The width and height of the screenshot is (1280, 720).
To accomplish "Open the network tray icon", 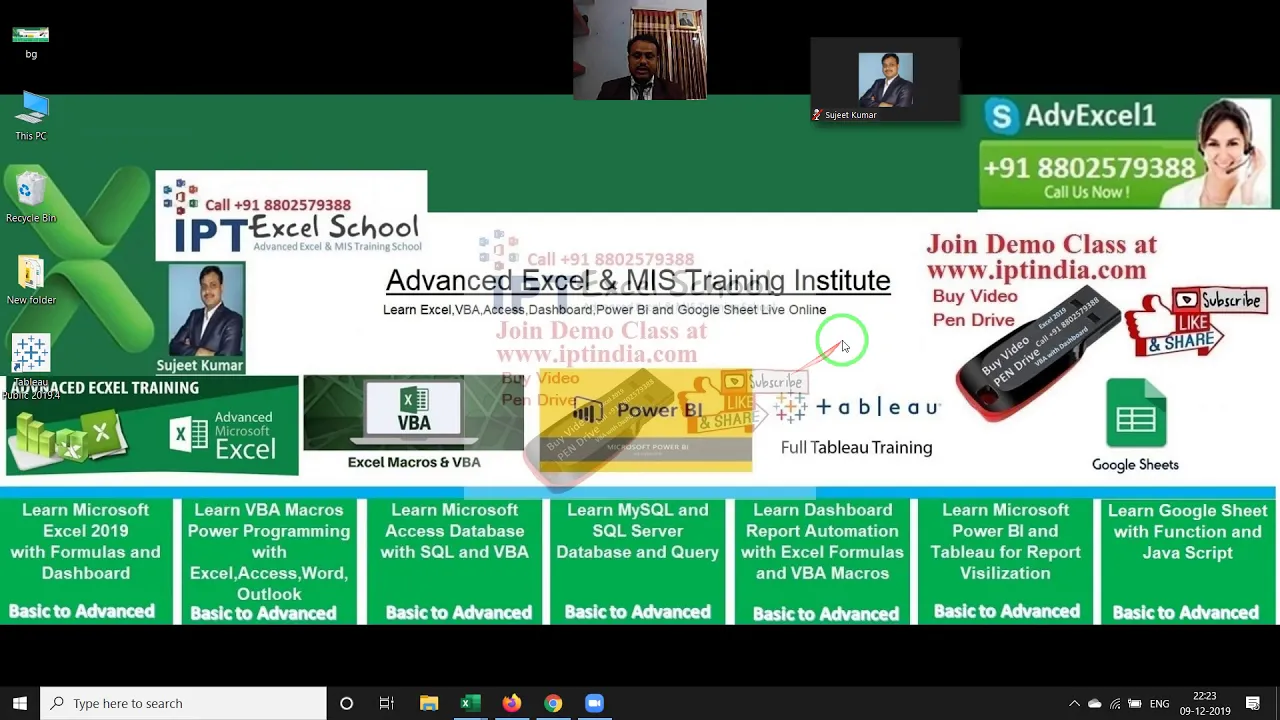I will coord(1115,703).
